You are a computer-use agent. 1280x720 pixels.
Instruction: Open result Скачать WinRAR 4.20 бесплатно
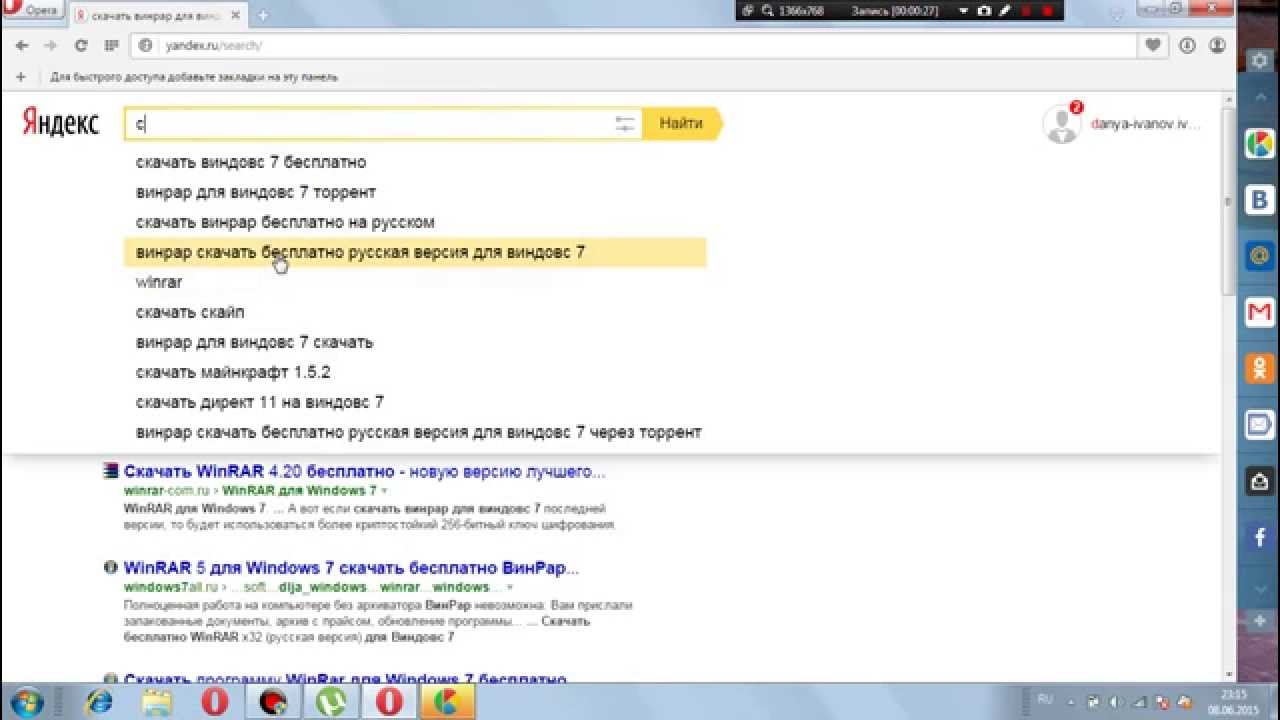pyautogui.click(x=364, y=471)
